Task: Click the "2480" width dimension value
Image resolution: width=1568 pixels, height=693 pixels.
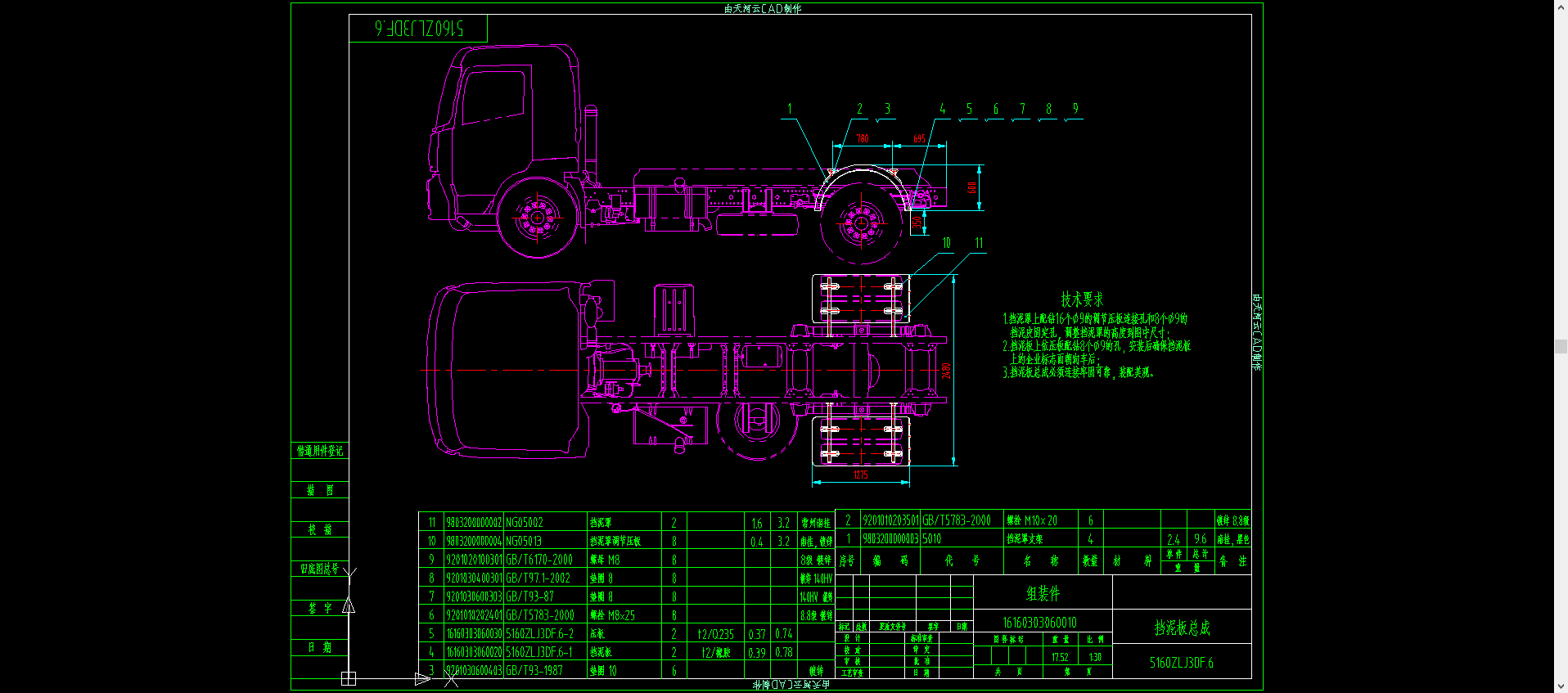Action: 946,371
